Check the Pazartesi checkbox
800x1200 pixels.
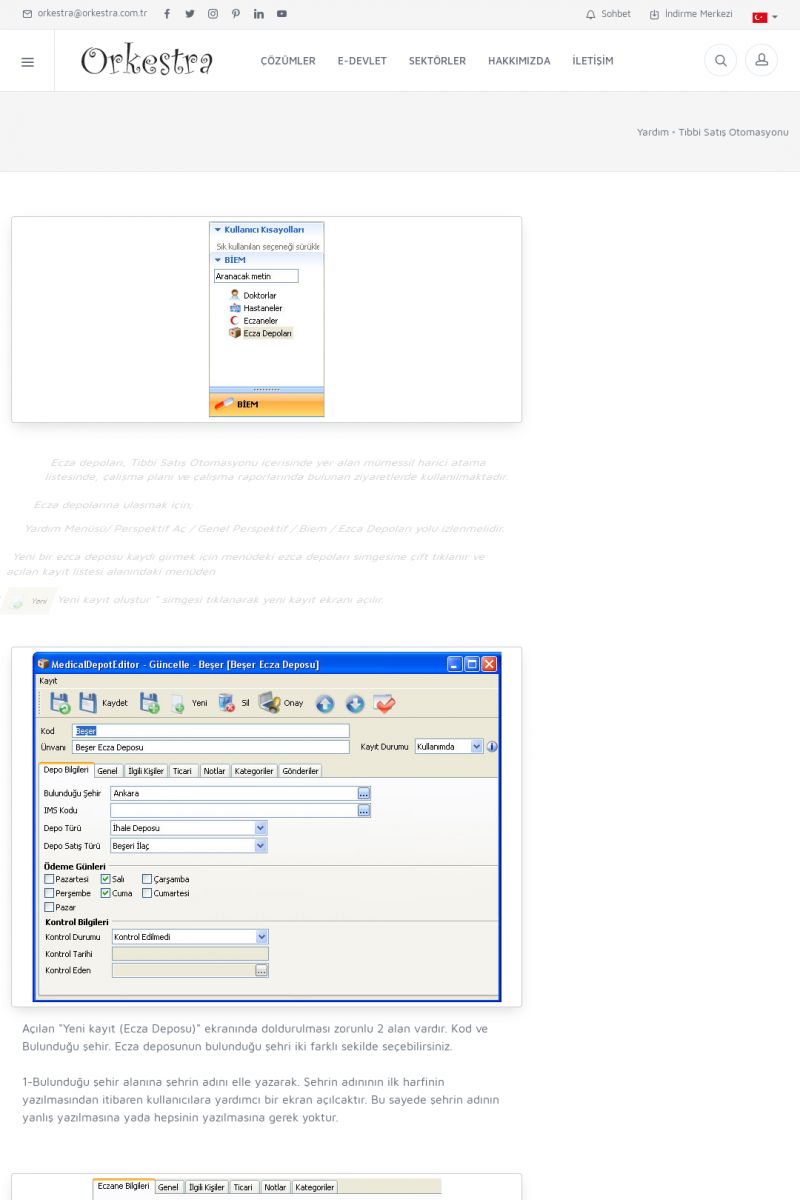pos(50,879)
